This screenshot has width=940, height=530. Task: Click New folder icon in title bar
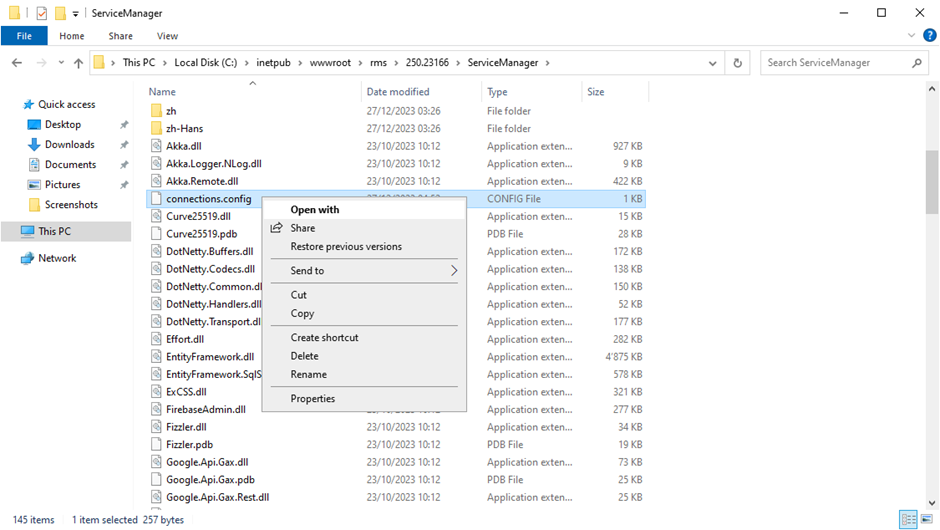coord(60,13)
